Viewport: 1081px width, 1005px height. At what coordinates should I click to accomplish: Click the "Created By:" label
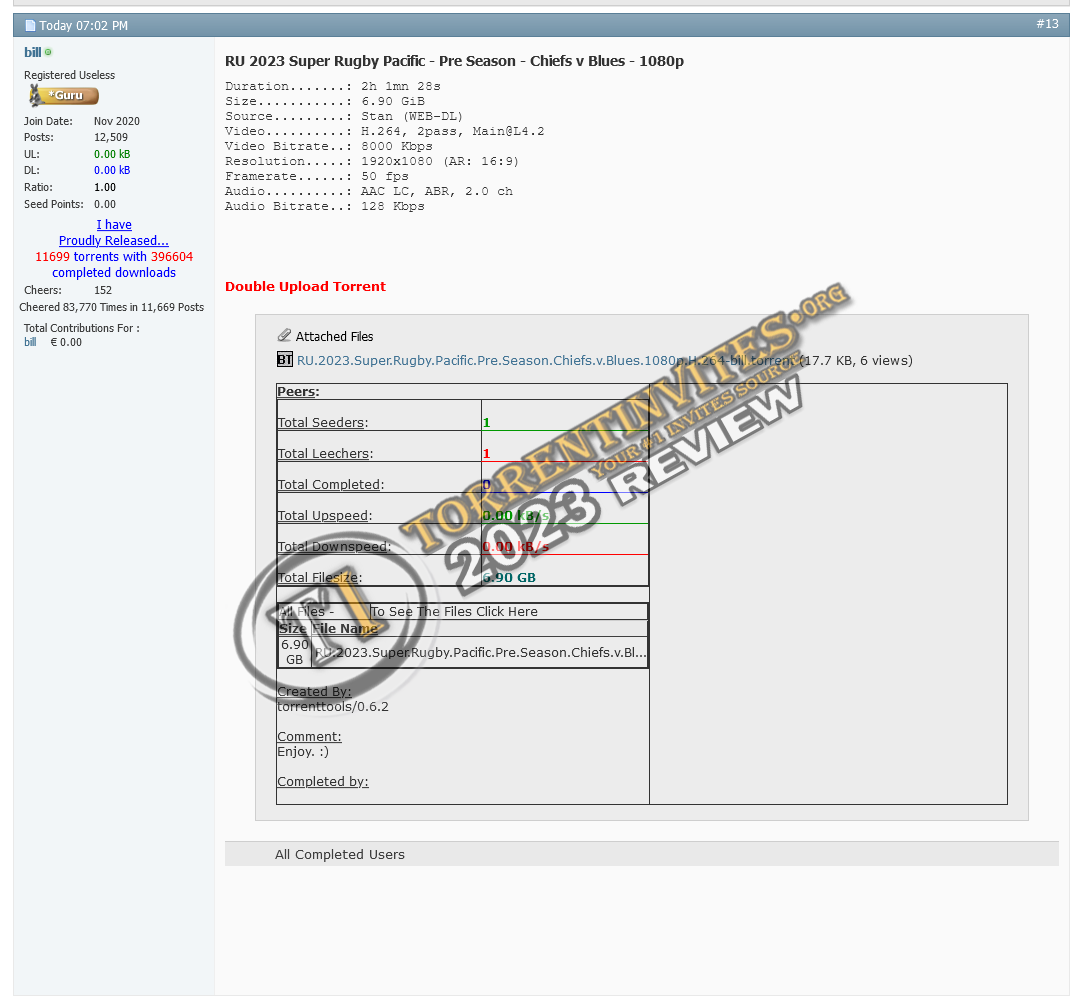(314, 692)
